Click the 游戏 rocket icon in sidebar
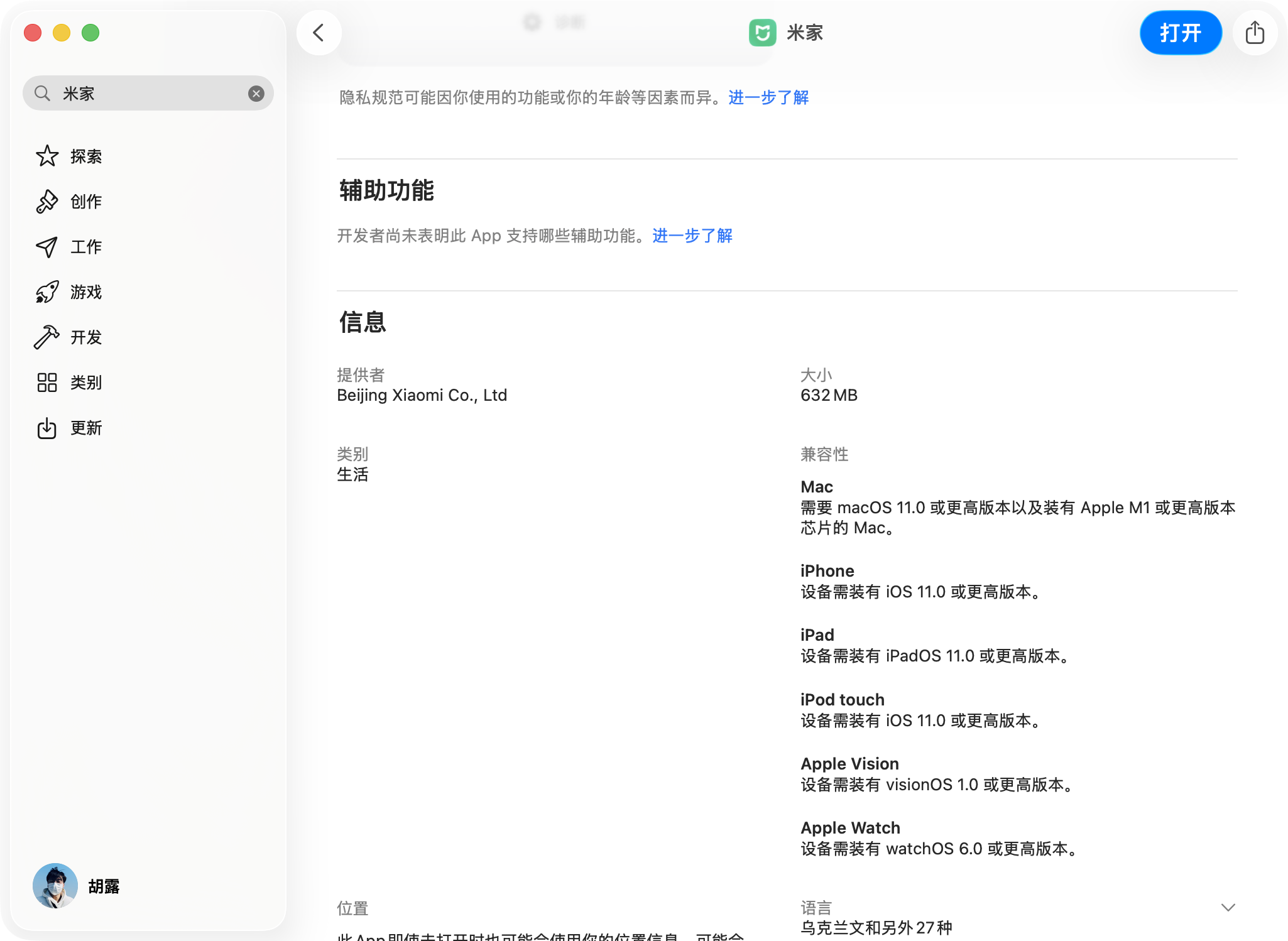 coord(47,292)
